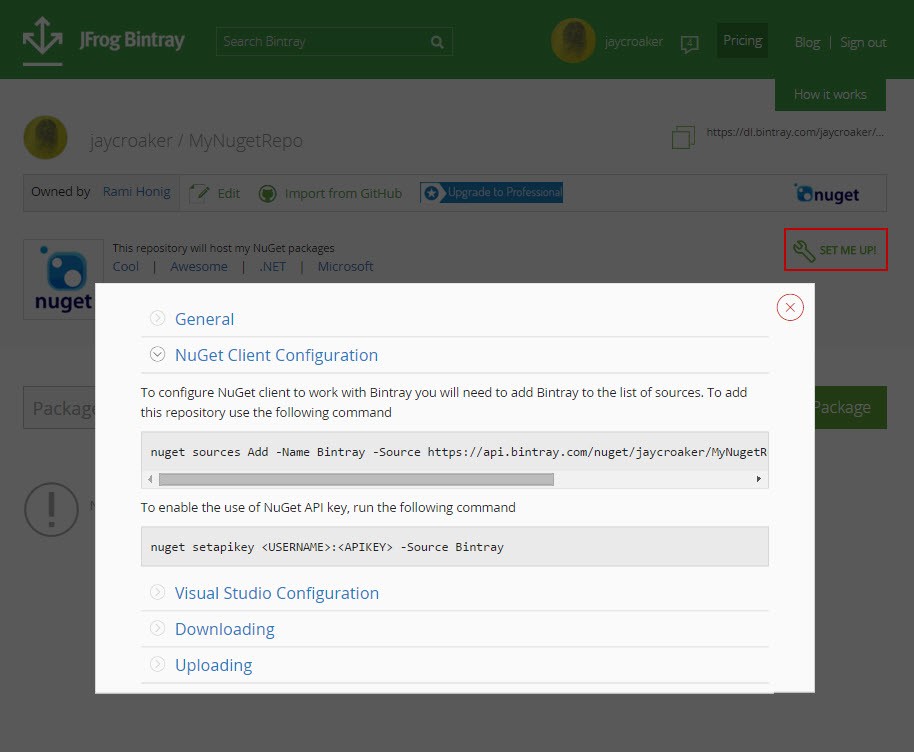Screen dimensions: 914x752
Task: Copy repository URL with copy icon
Action: click(x=683, y=137)
